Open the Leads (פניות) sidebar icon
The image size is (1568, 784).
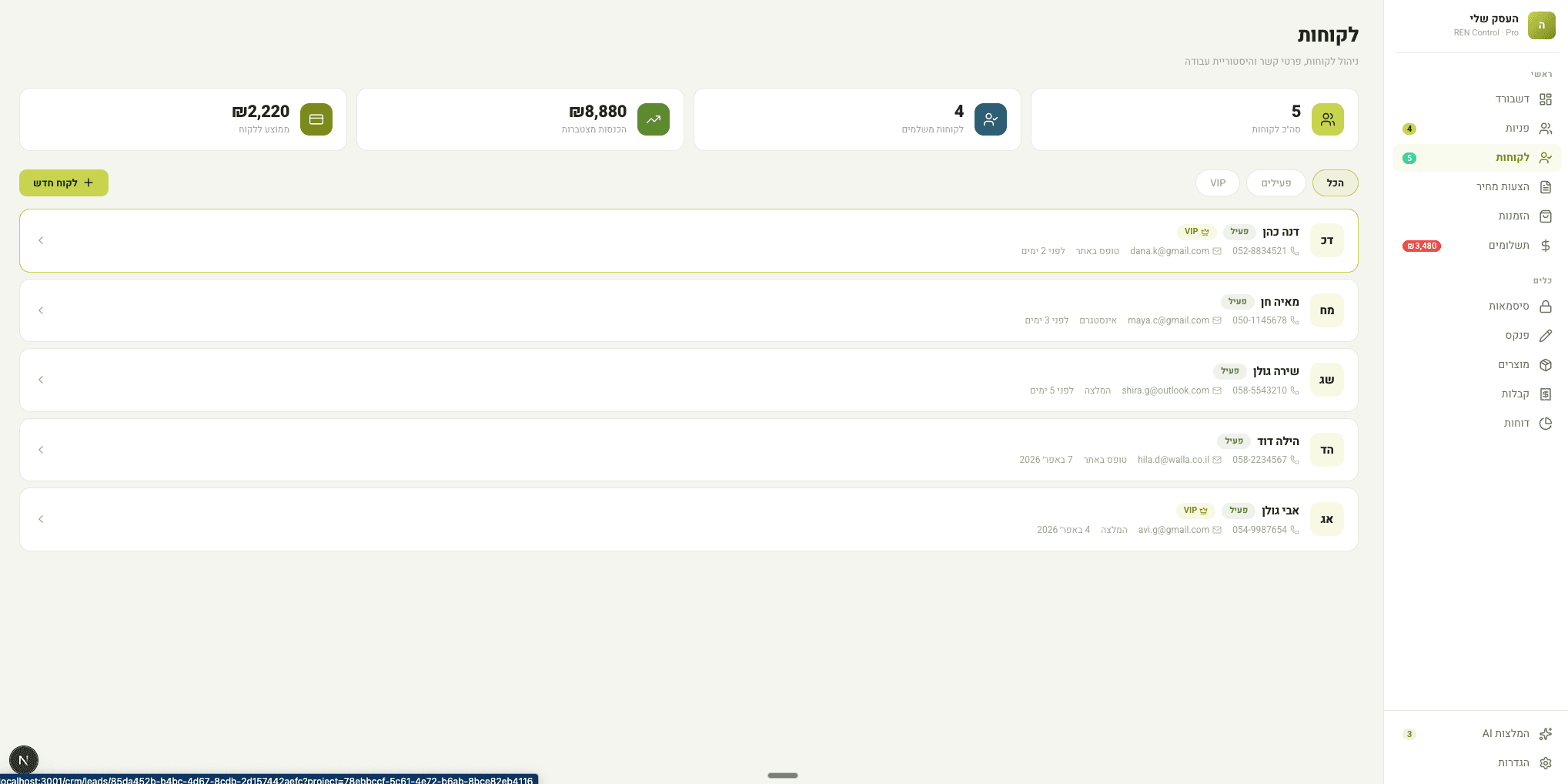1545,129
